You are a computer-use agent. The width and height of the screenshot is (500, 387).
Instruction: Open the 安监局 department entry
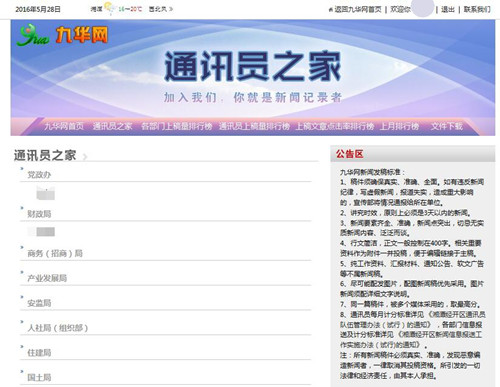tap(39, 303)
